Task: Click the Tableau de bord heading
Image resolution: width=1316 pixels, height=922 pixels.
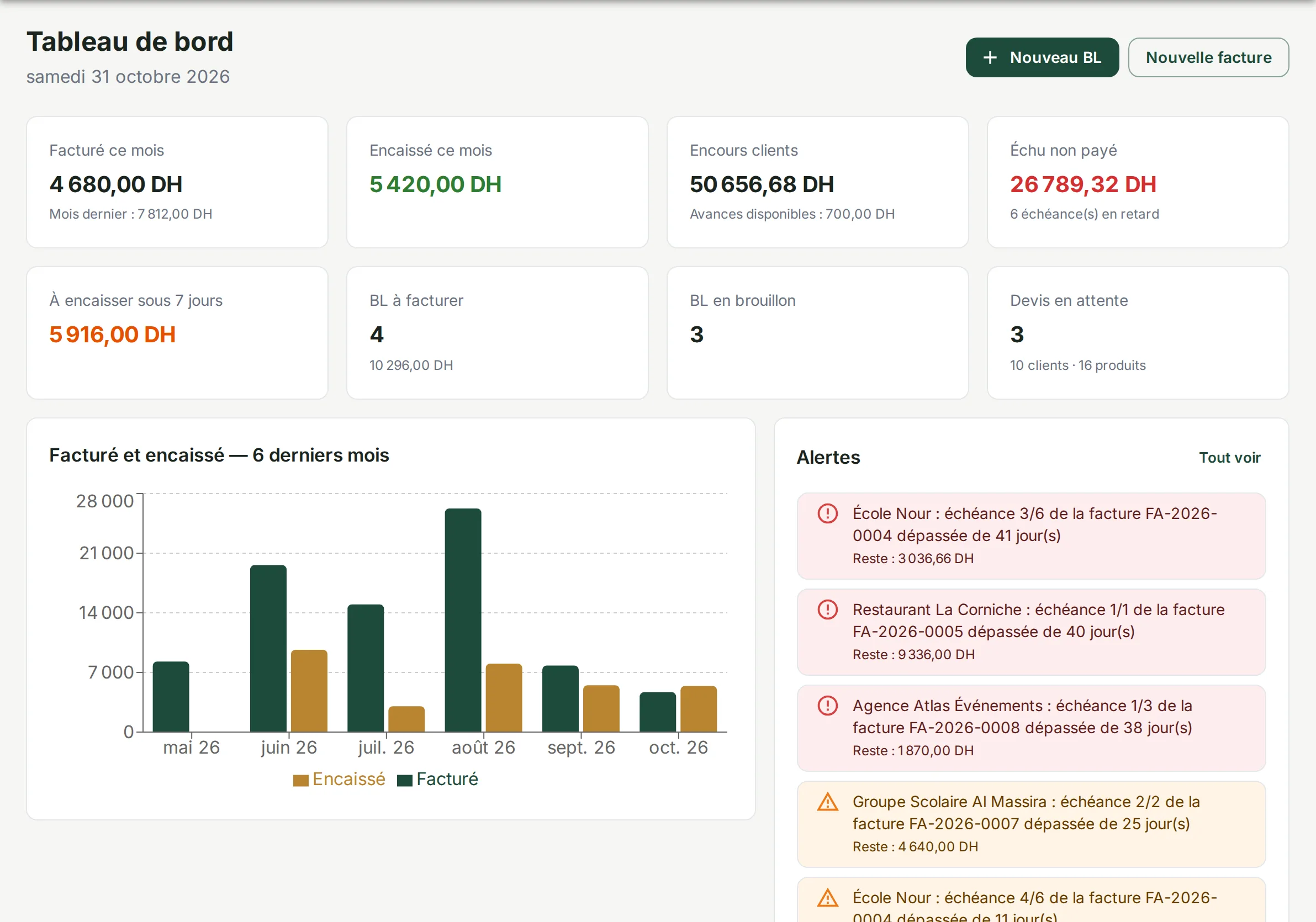Action: click(x=130, y=42)
